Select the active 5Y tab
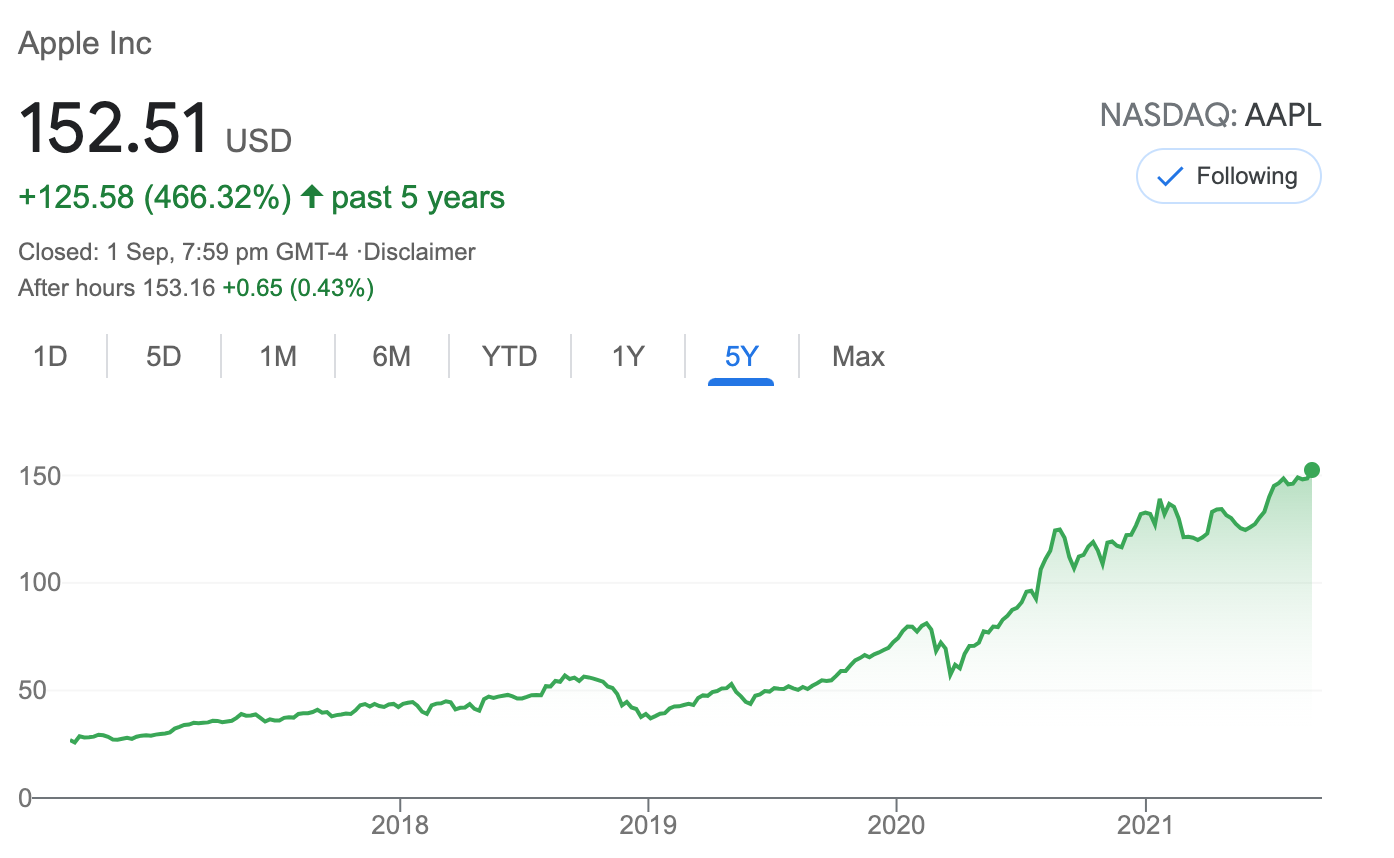Viewport: 1394px width, 858px height. click(x=741, y=356)
